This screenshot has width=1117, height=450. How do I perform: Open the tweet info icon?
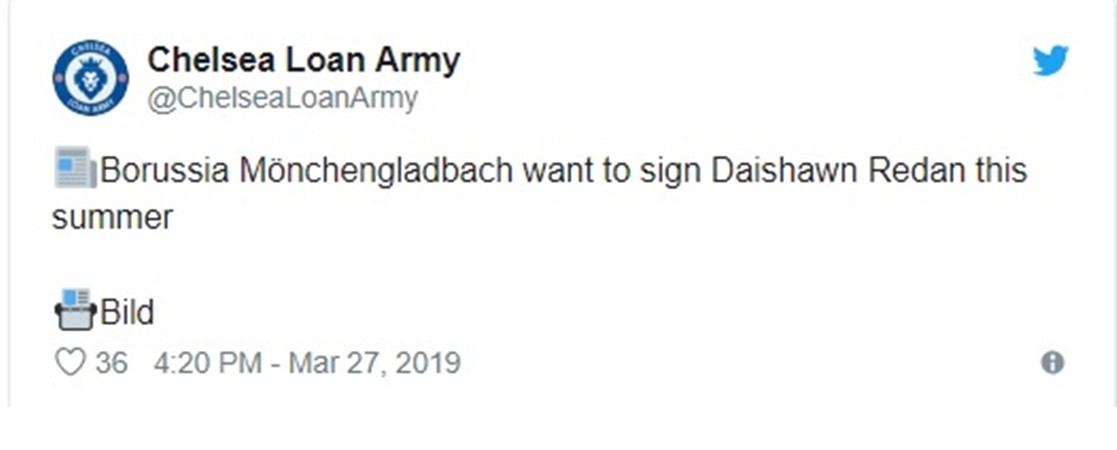1052,362
